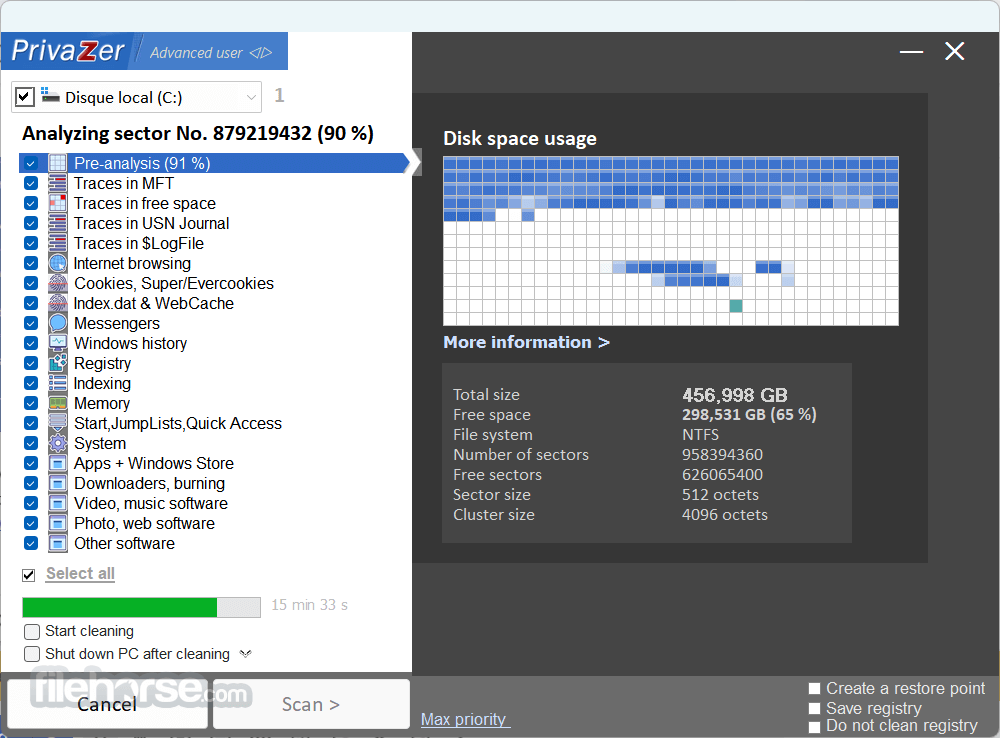1000x738 pixels.
Task: Click the Cancel button
Action: click(107, 704)
